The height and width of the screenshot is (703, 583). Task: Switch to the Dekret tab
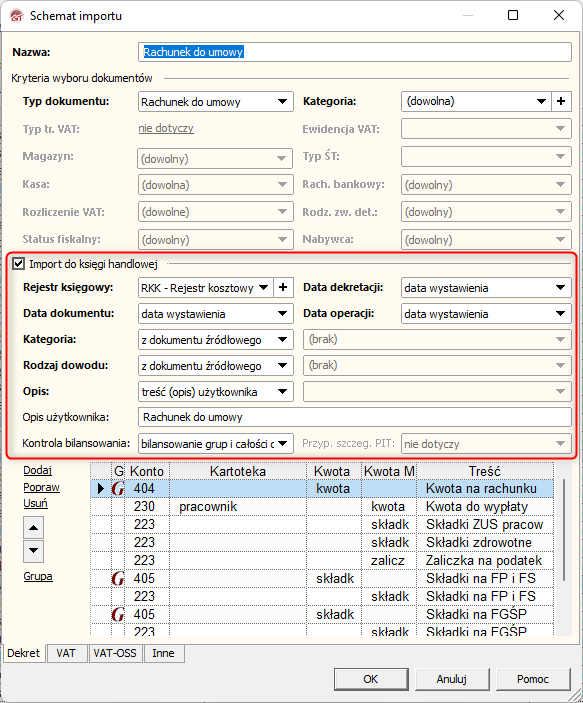23,653
